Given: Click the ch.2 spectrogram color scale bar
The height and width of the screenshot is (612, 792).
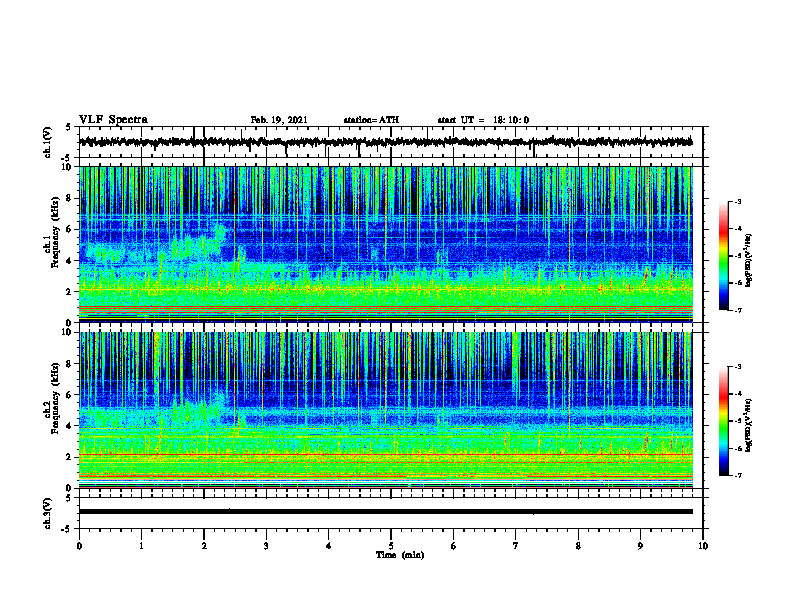Looking at the screenshot, I should (x=724, y=421).
